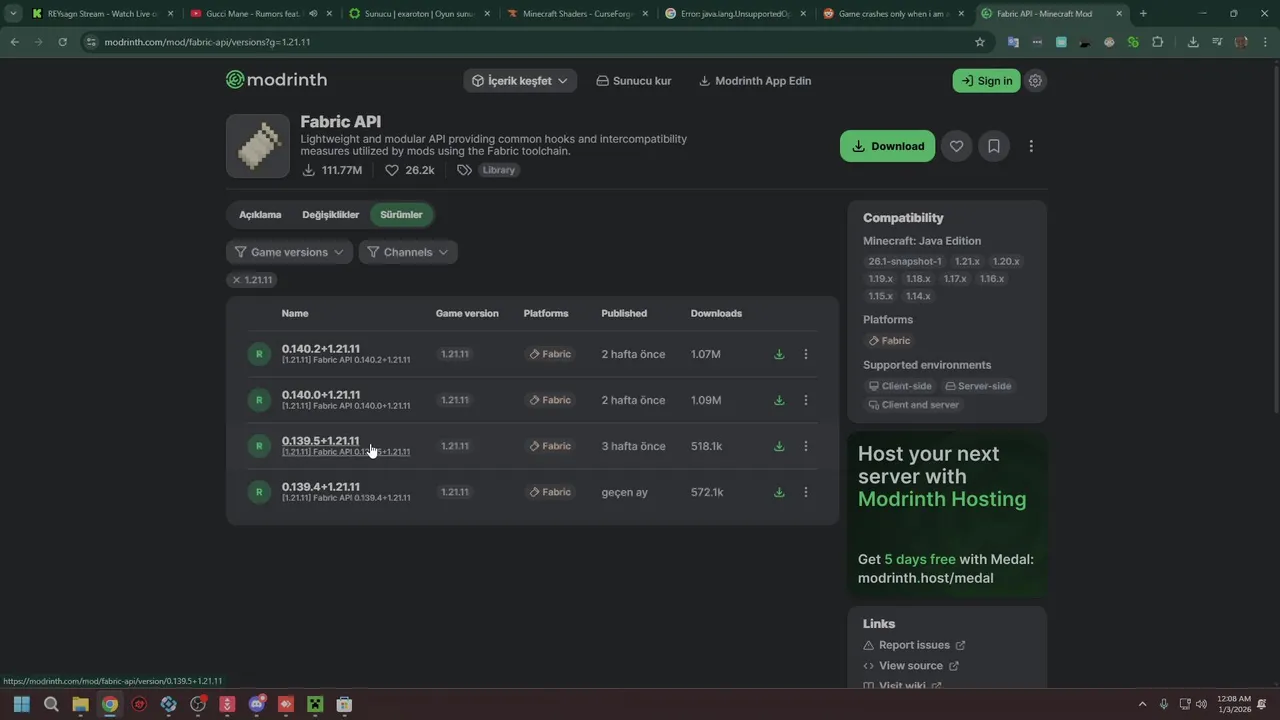Viewport: 1280px width, 720px height.
Task: Open more options for the 0.140.0+1.21.11 row
Action: click(806, 400)
